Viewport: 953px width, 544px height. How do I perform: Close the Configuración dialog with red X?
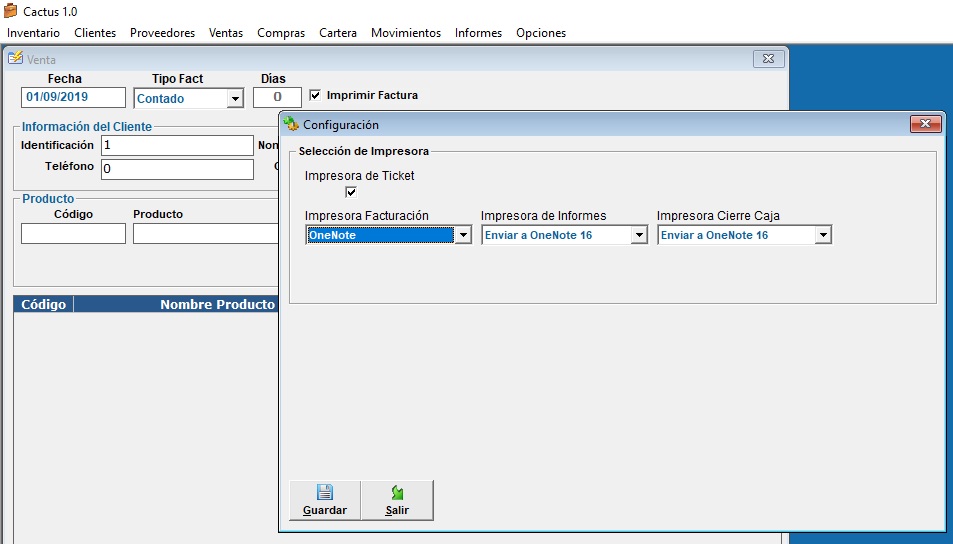[x=926, y=124]
